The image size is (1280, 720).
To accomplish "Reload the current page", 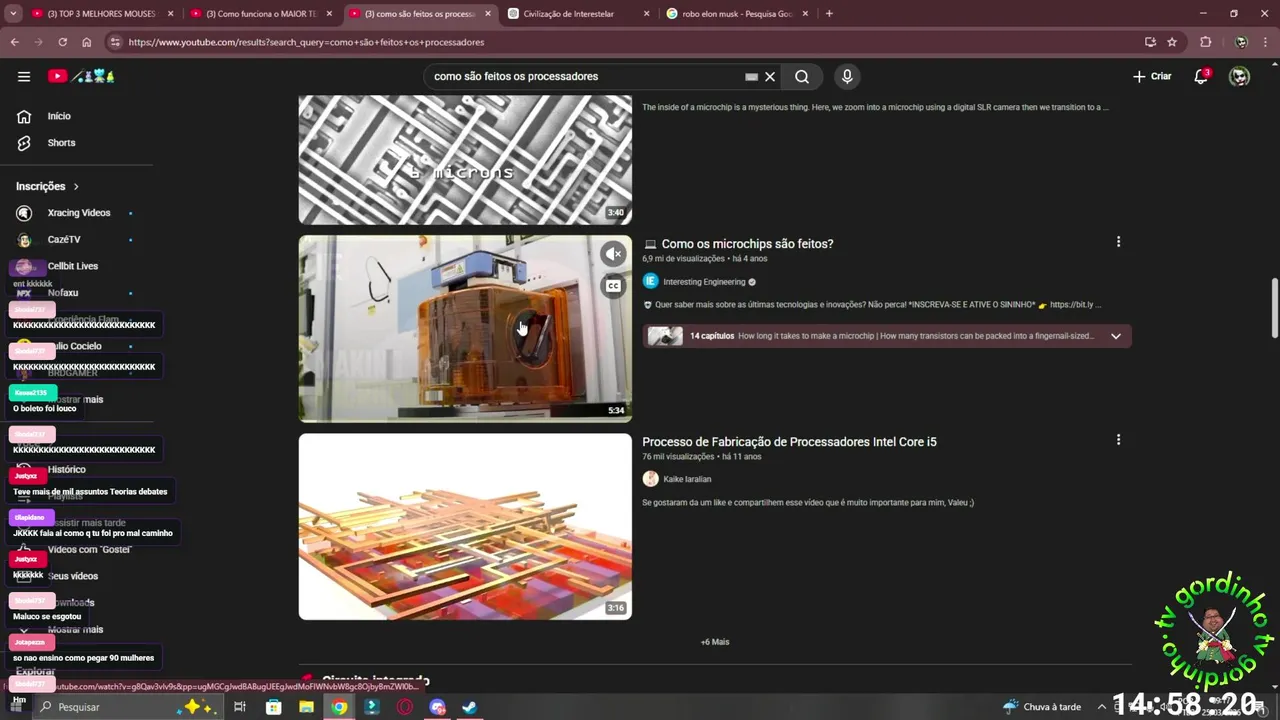I will click(62, 42).
